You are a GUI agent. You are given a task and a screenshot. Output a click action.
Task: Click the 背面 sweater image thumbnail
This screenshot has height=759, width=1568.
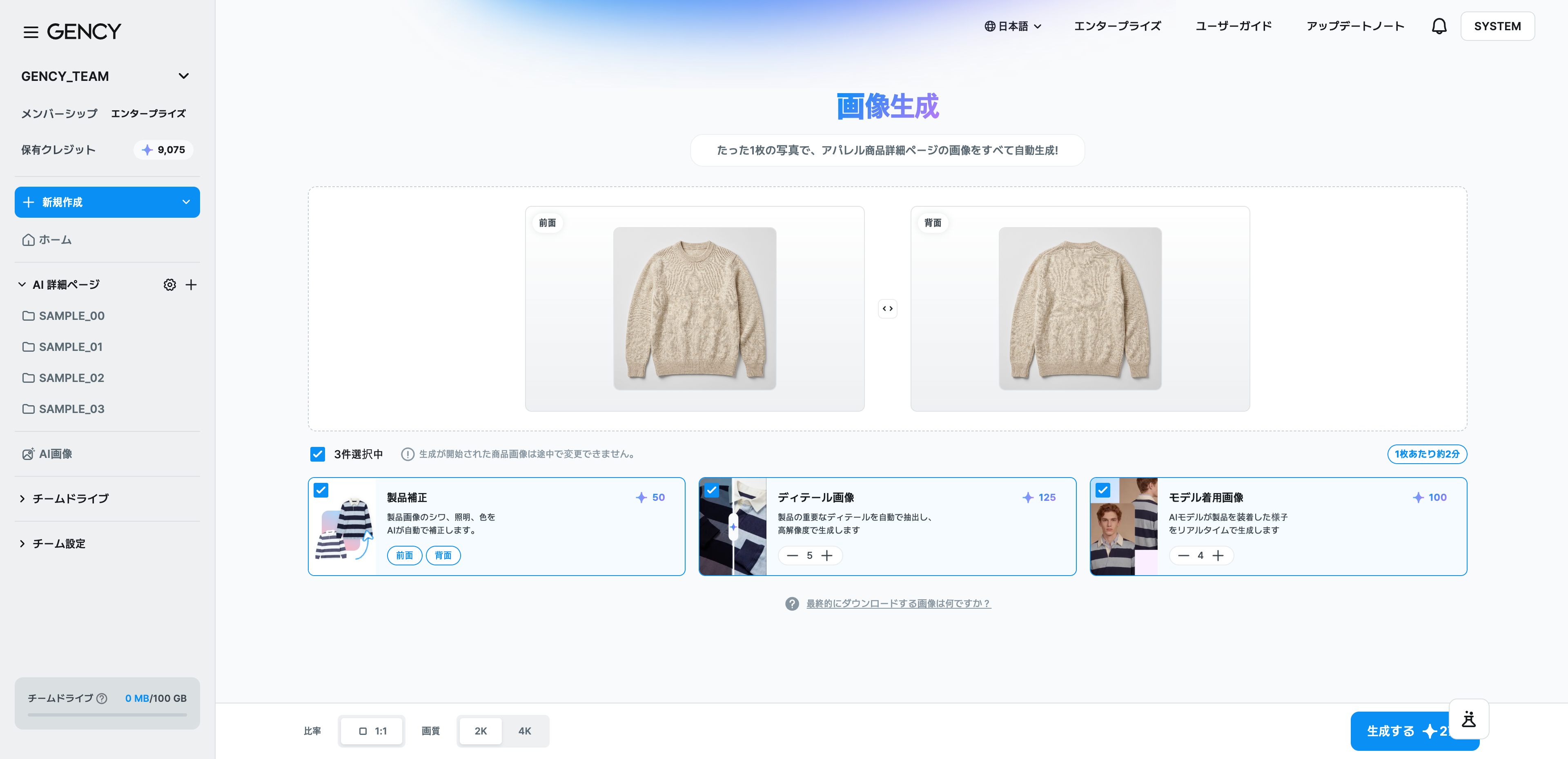(1080, 309)
